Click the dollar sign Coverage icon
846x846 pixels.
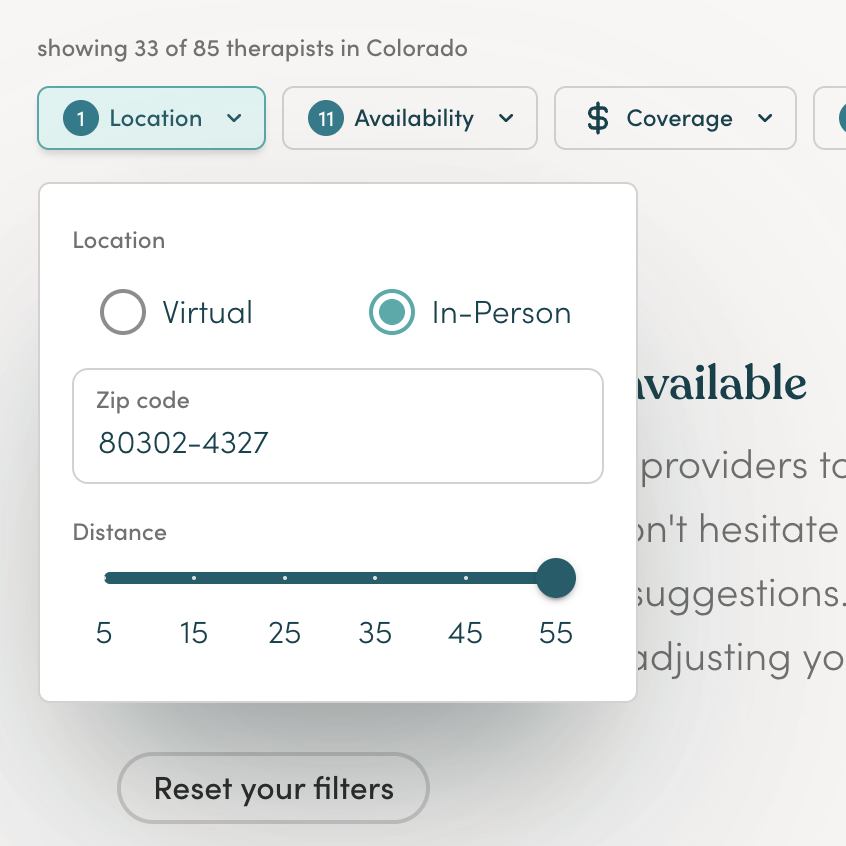tap(598, 118)
